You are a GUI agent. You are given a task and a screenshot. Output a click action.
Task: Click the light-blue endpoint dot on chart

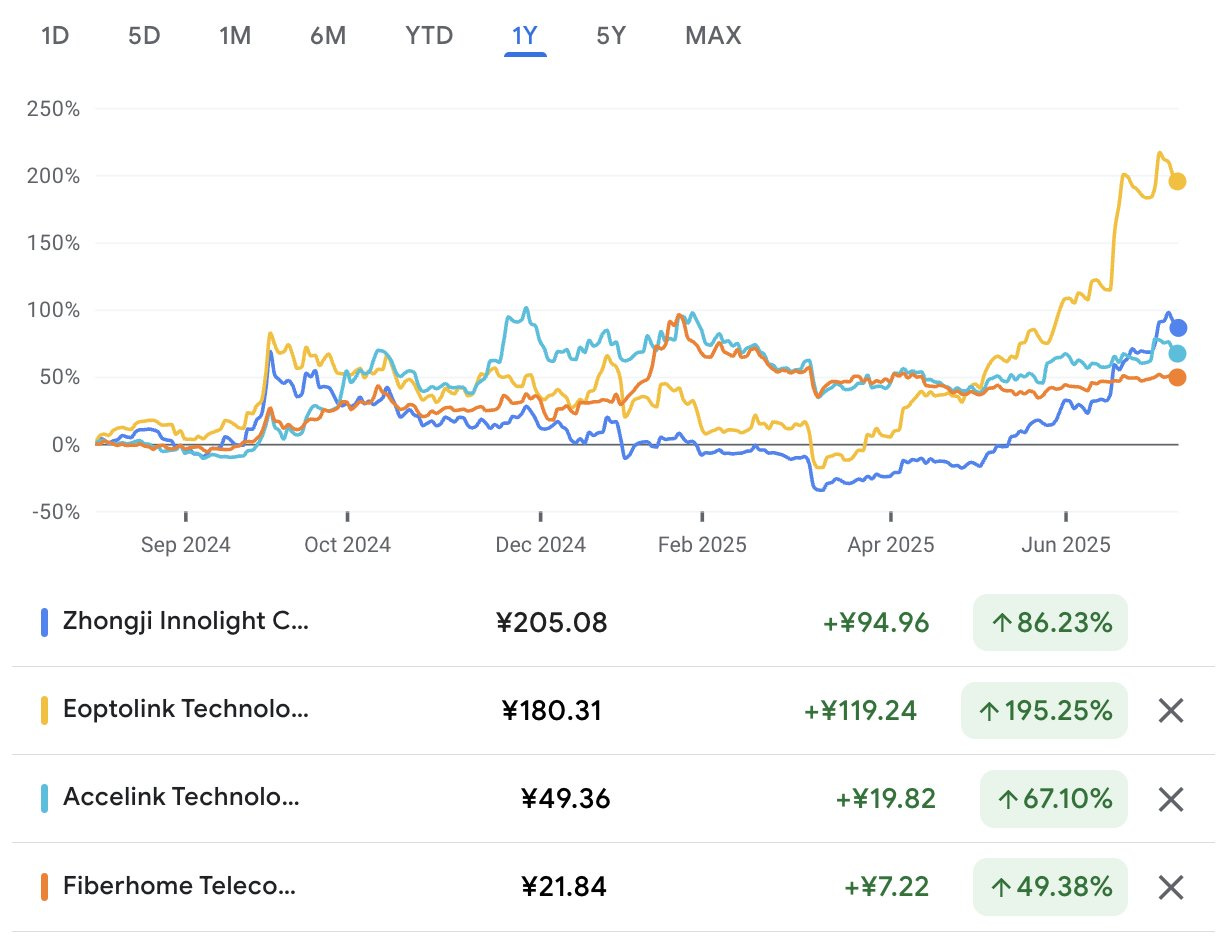click(x=1178, y=353)
